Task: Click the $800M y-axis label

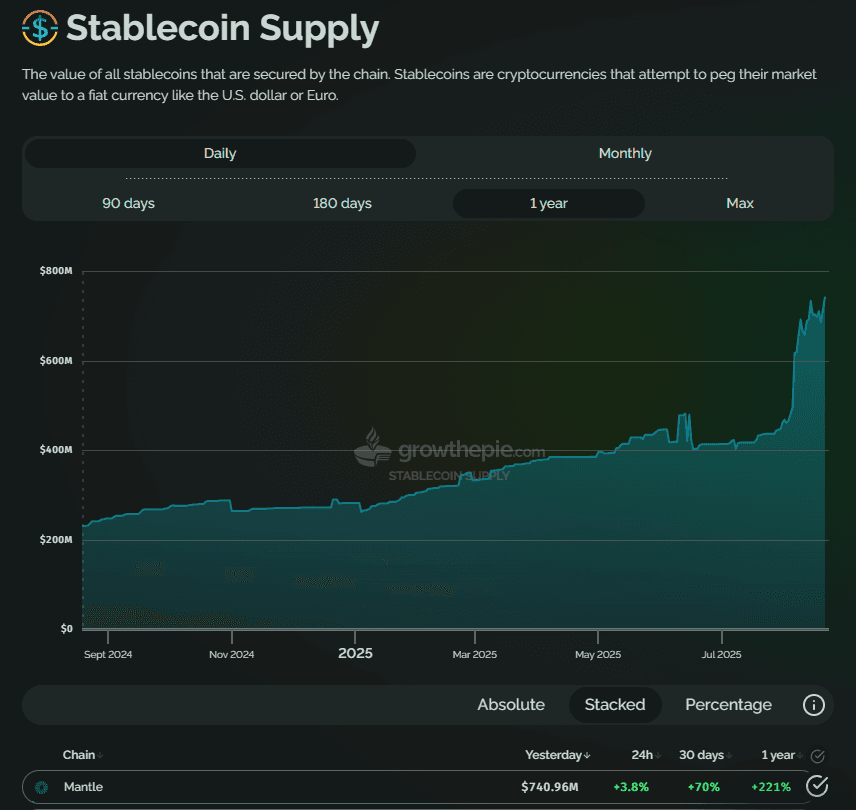Action: point(56,271)
